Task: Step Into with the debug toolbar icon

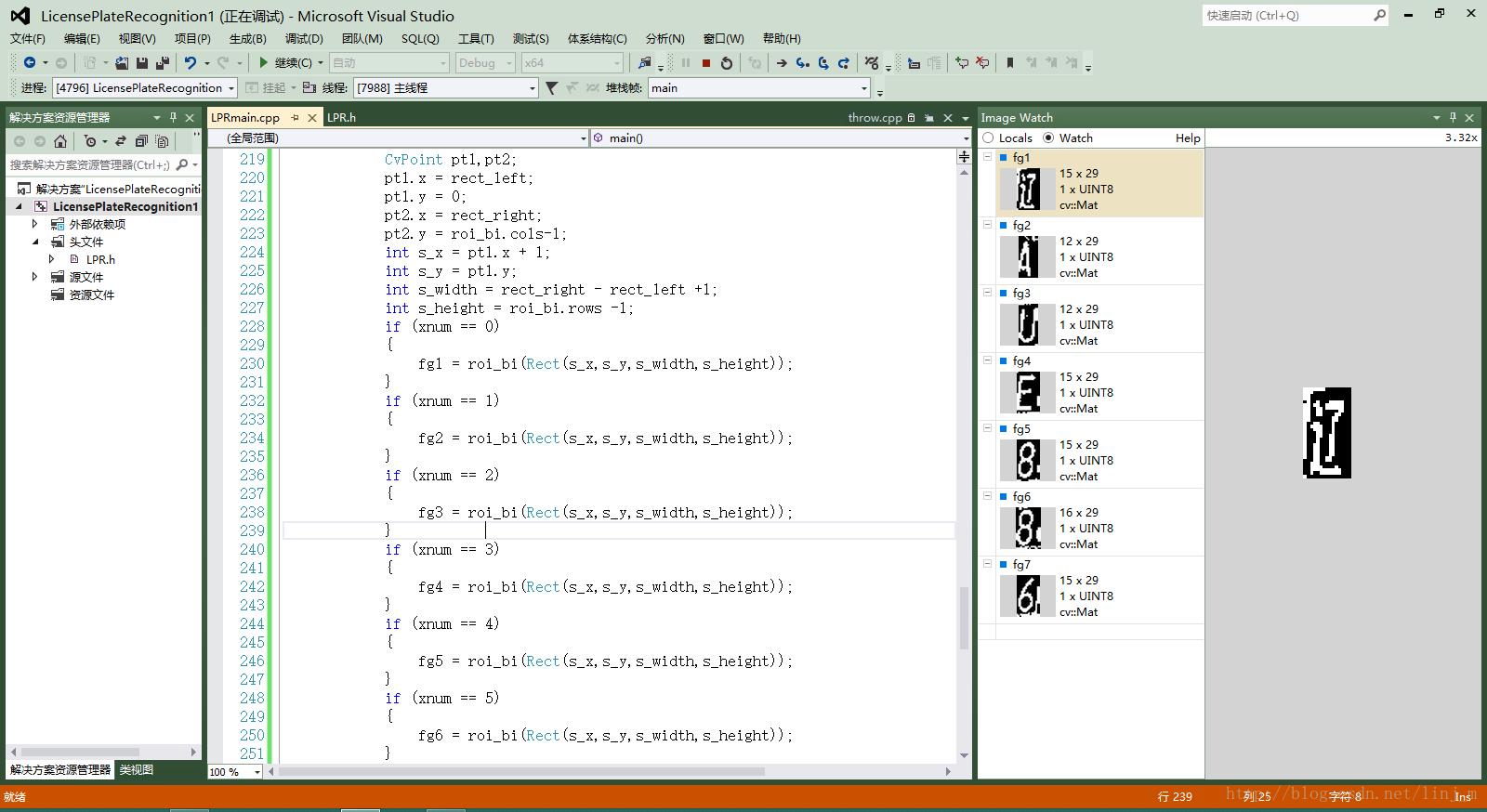Action: [x=802, y=63]
